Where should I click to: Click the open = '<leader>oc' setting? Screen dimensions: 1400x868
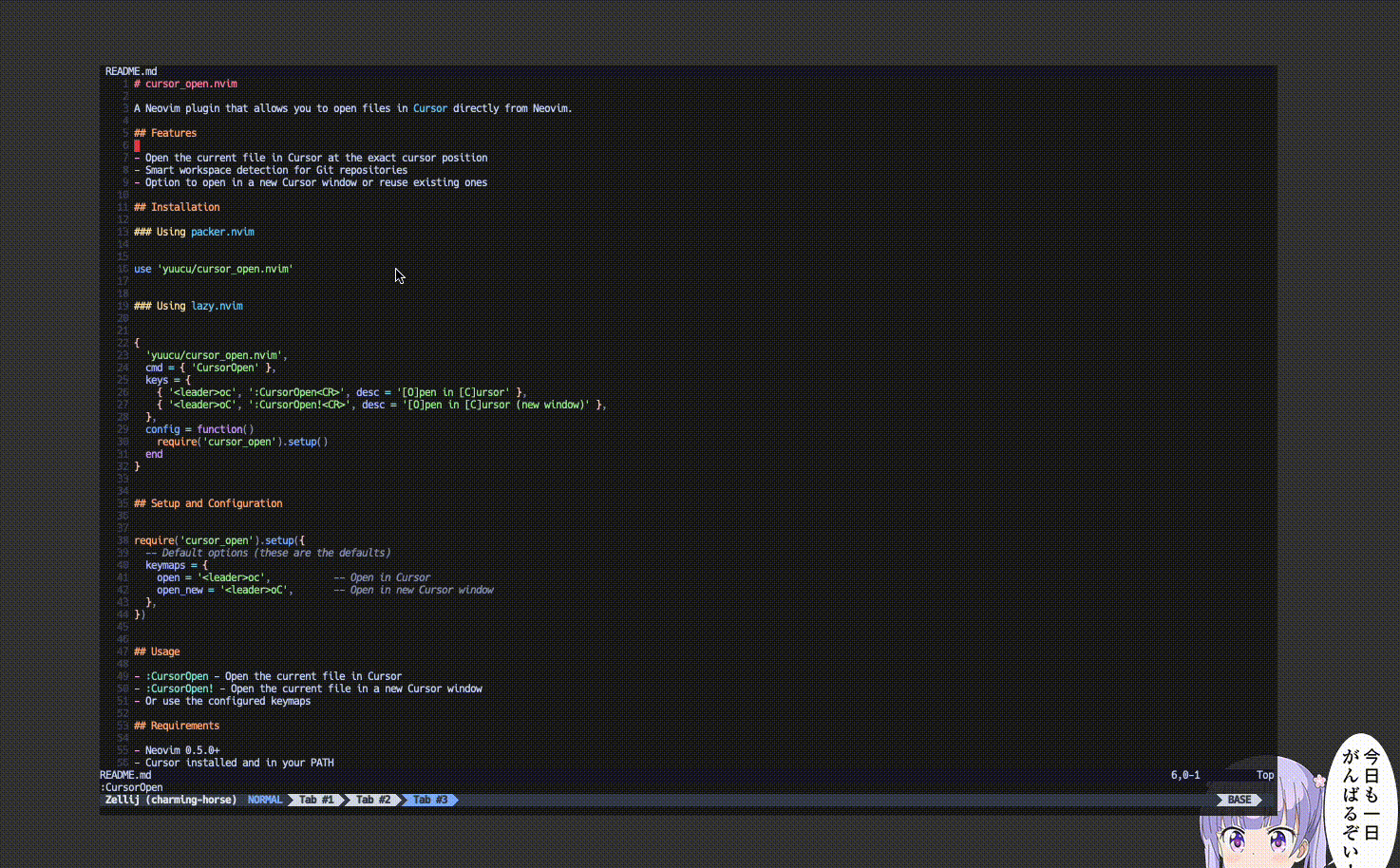pyautogui.click(x=214, y=577)
